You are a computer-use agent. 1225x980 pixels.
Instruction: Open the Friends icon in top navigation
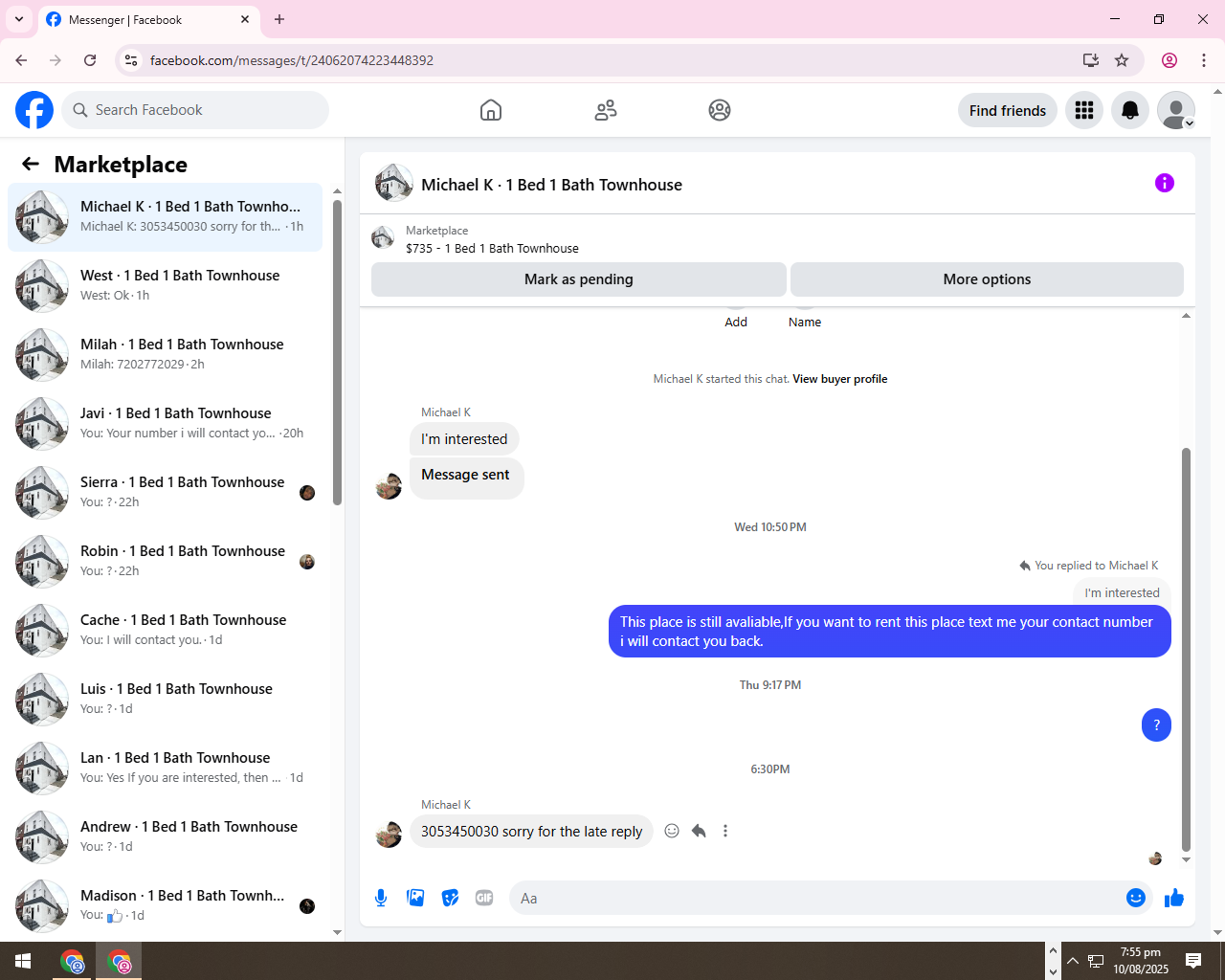(x=606, y=110)
